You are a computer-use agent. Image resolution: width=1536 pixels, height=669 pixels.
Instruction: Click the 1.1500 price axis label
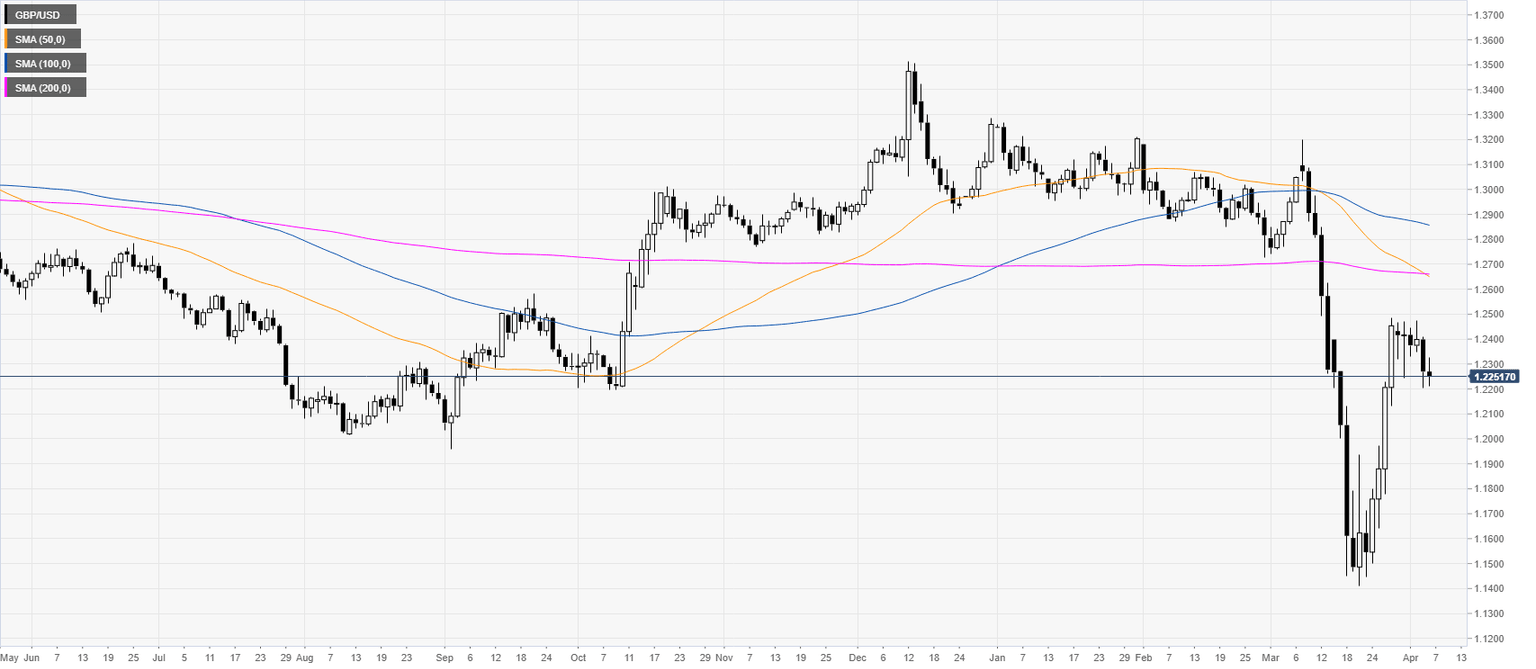1487,564
